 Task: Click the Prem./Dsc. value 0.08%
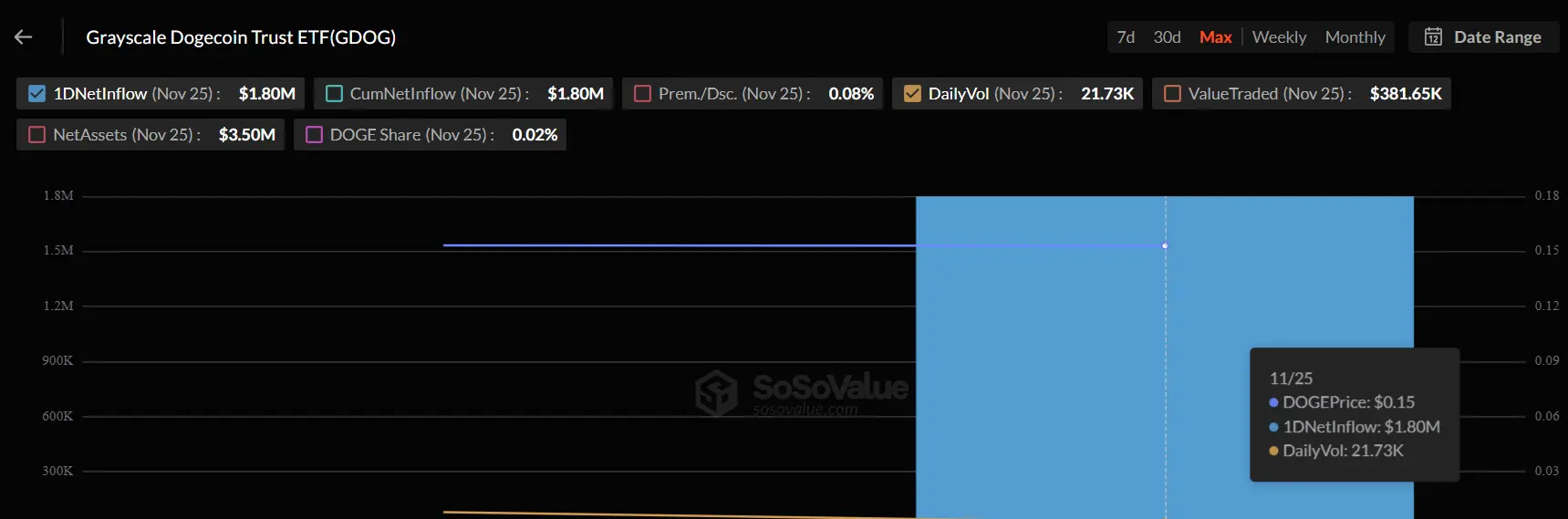pos(851,94)
